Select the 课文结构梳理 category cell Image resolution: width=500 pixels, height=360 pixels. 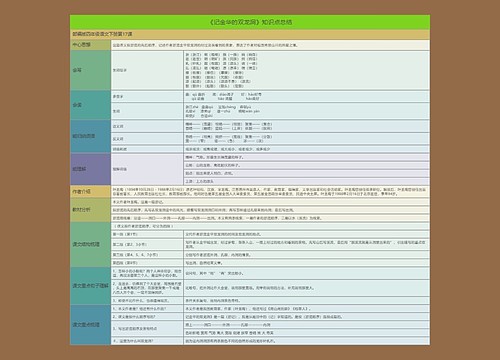point(90,244)
